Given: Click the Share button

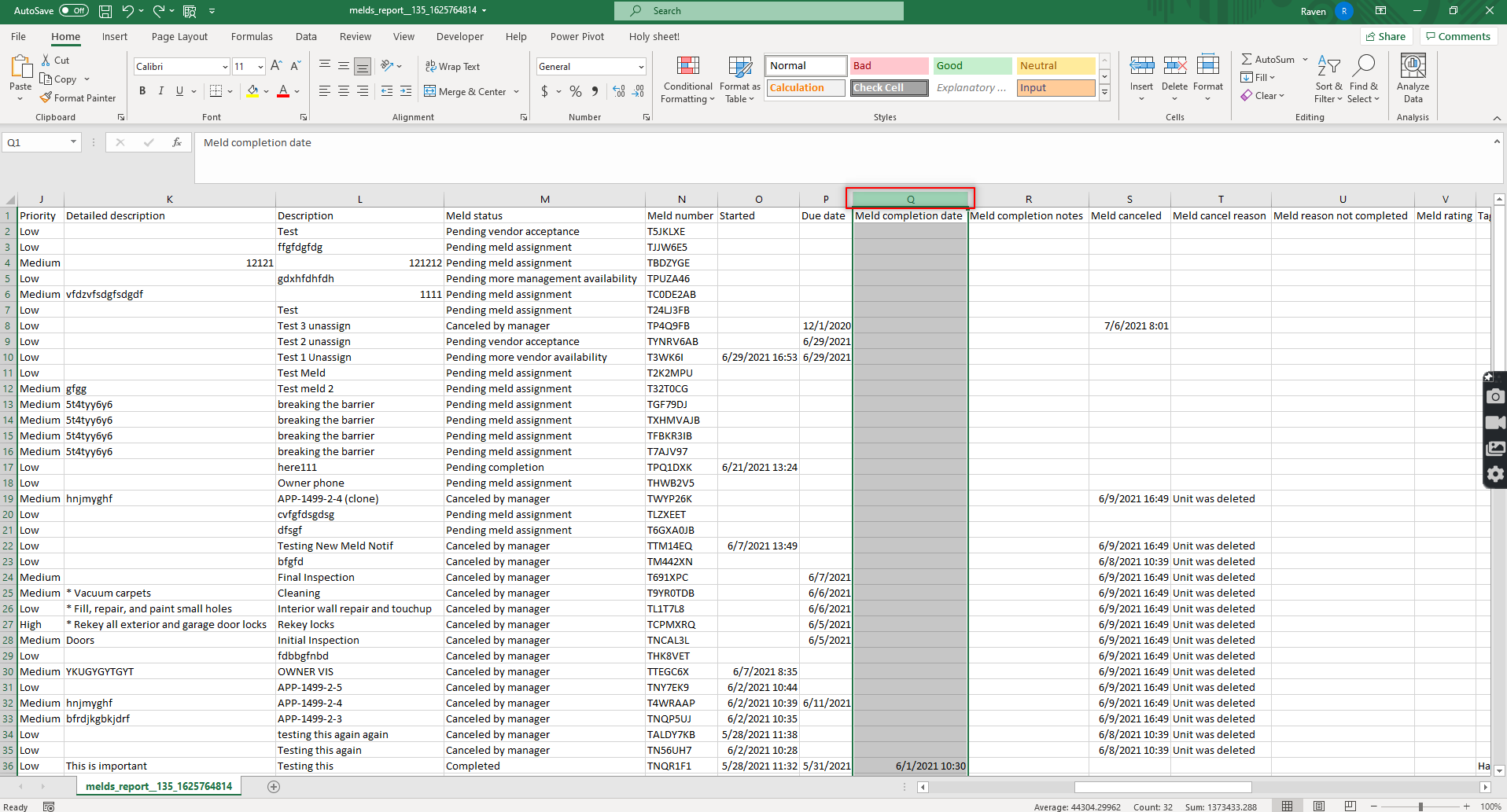Looking at the screenshot, I should [x=1386, y=37].
